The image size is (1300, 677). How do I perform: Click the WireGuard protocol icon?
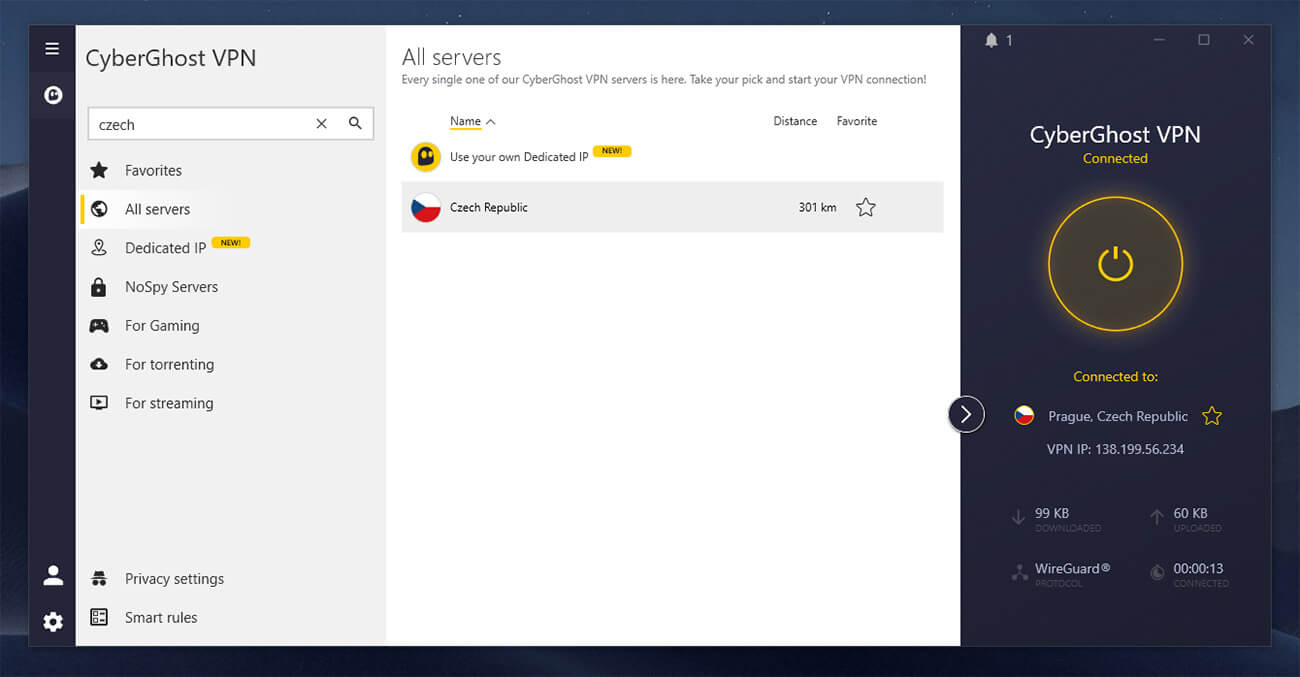coord(1019,573)
